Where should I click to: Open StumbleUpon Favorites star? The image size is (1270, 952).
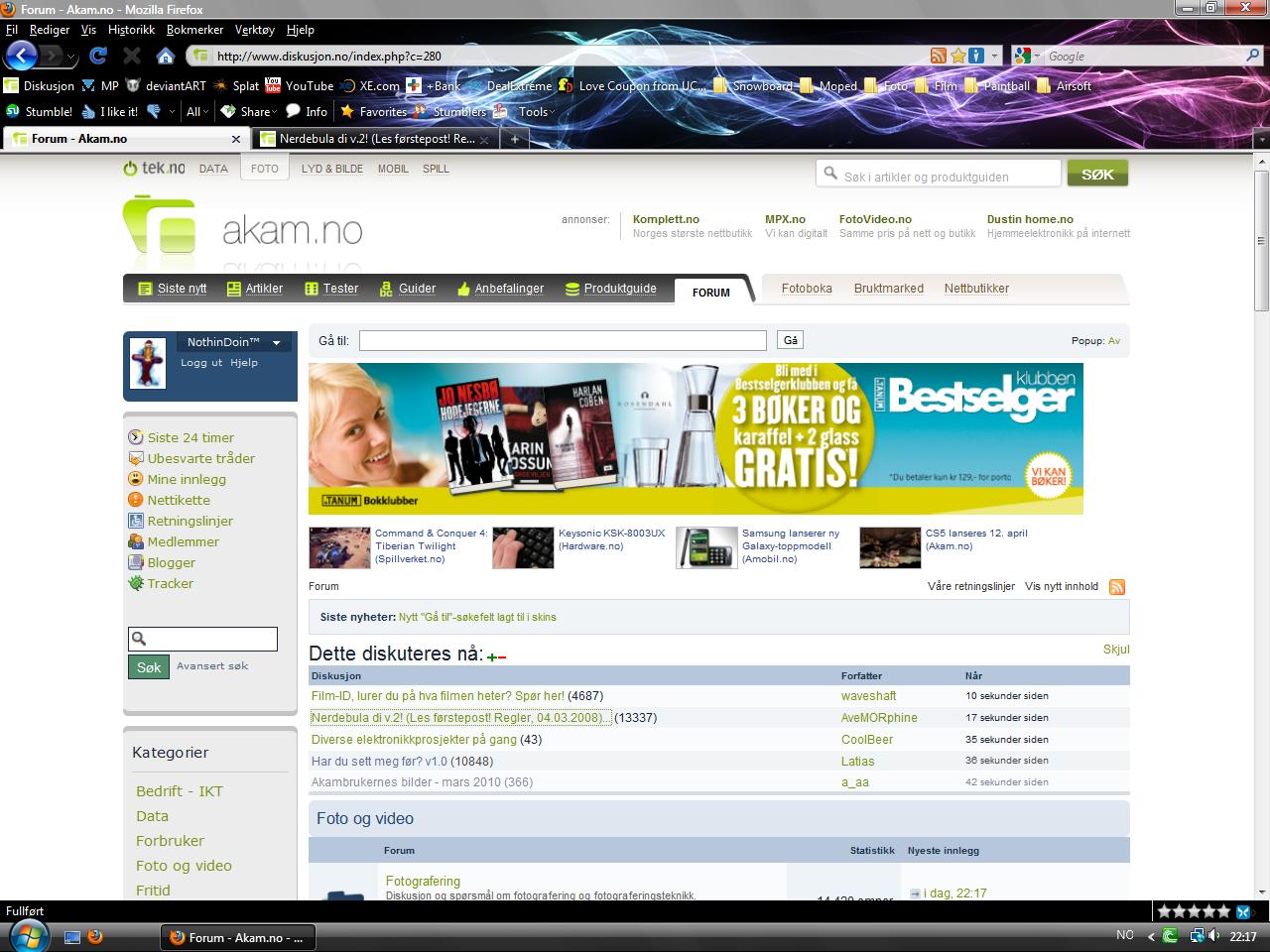(346, 111)
